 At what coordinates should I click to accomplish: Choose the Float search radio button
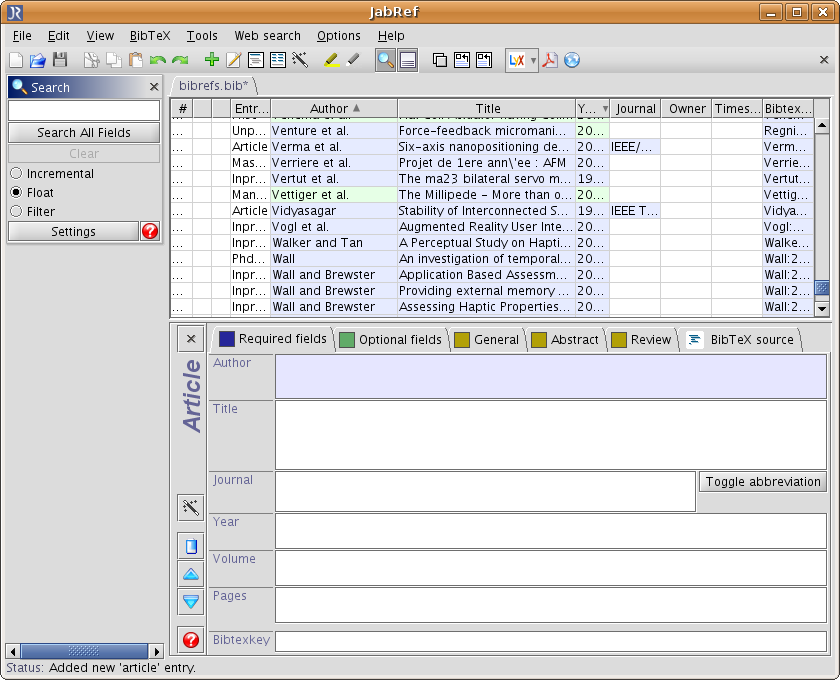[x=16, y=192]
